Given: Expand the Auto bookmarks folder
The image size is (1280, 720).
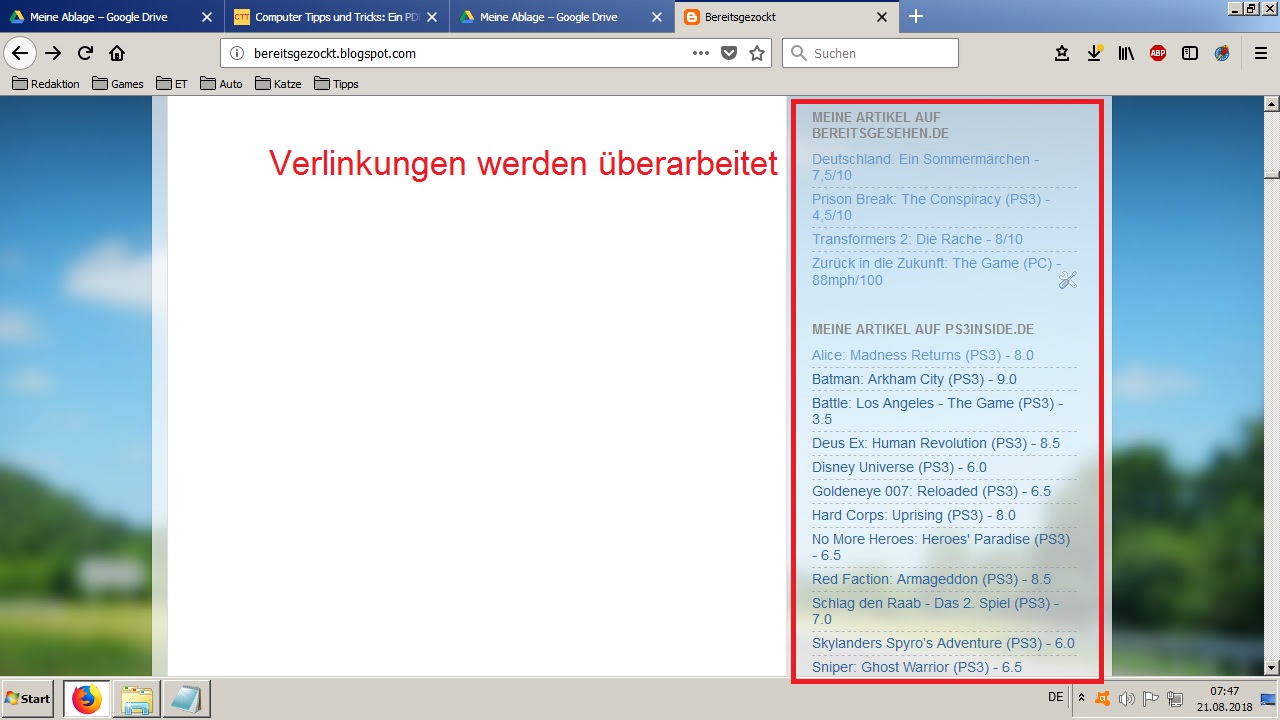Looking at the screenshot, I should (221, 84).
